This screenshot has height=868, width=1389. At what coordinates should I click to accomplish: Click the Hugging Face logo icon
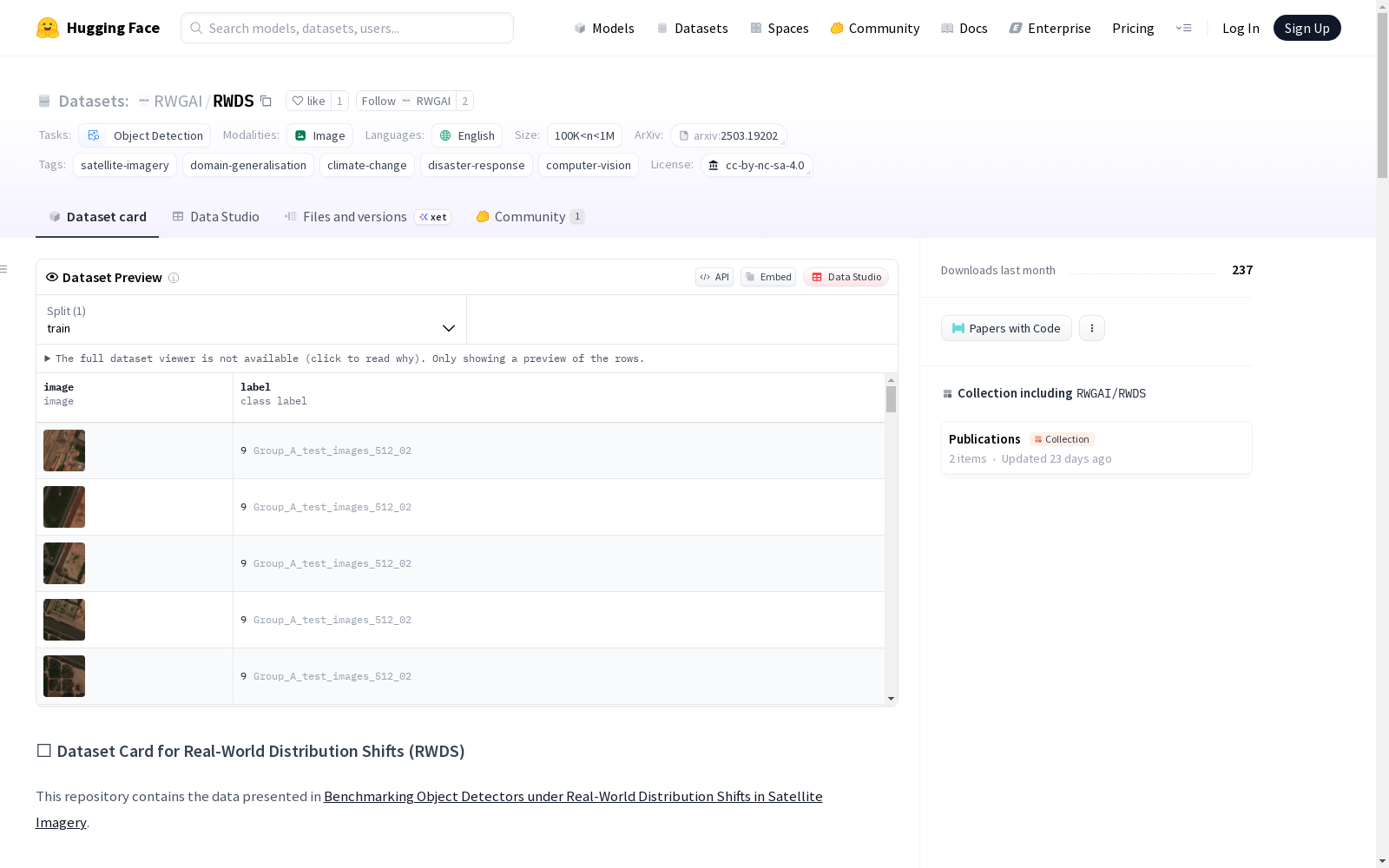pyautogui.click(x=48, y=28)
